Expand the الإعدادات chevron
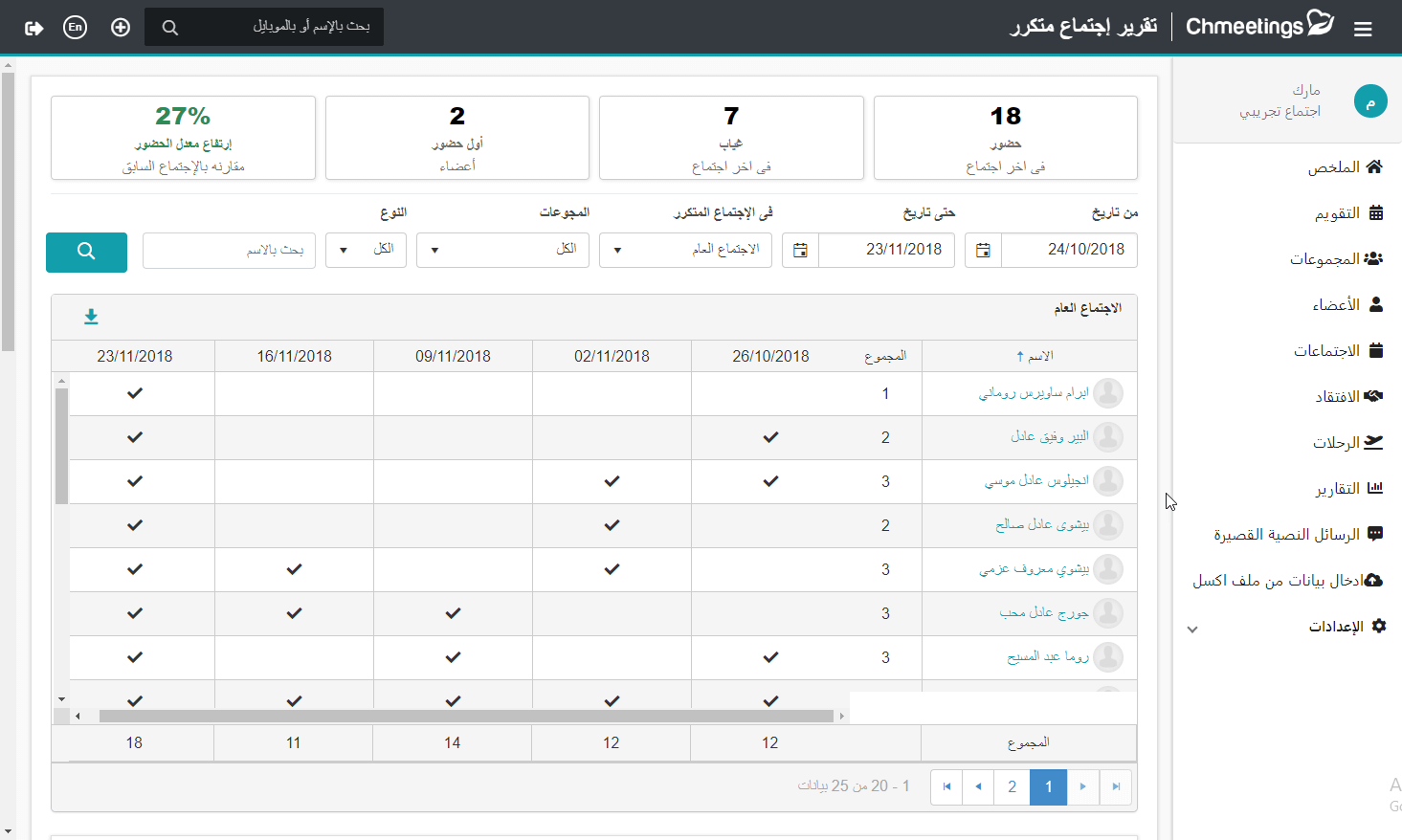 pos(1192,630)
